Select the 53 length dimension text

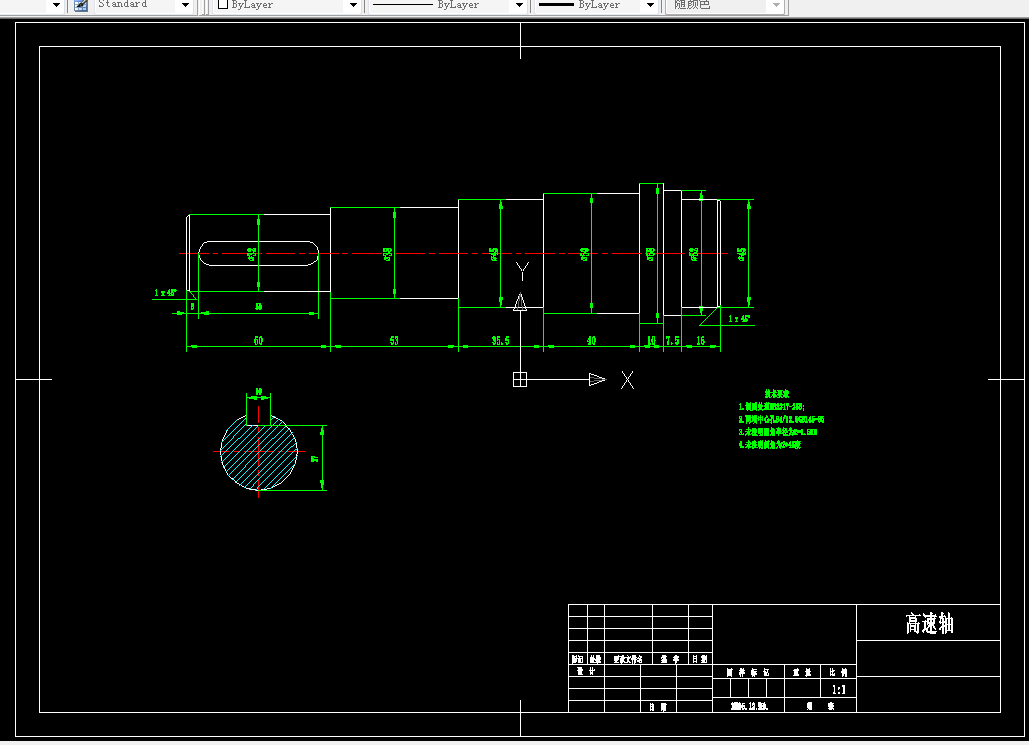[394, 341]
